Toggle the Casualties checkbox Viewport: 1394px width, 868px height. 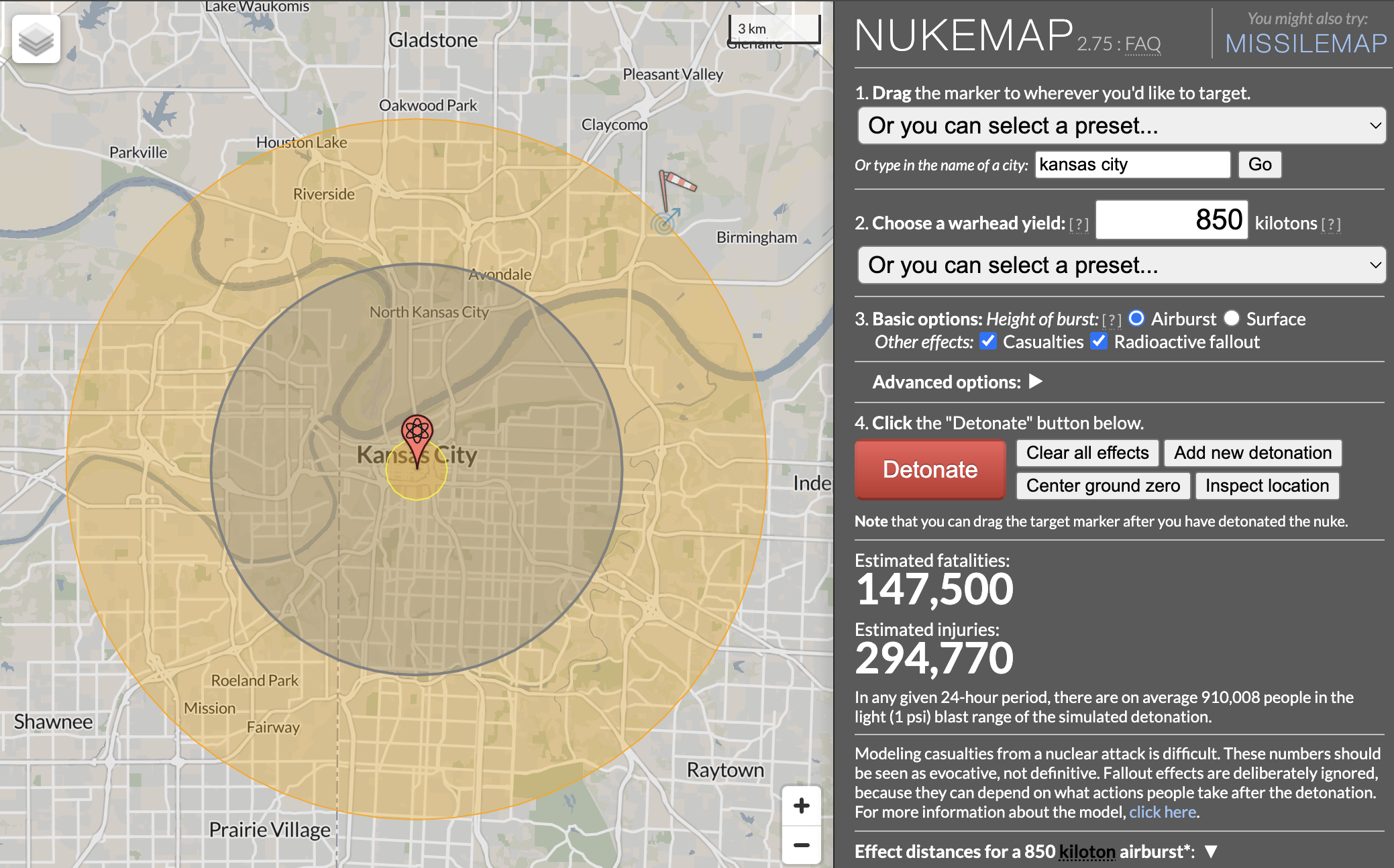click(x=987, y=341)
